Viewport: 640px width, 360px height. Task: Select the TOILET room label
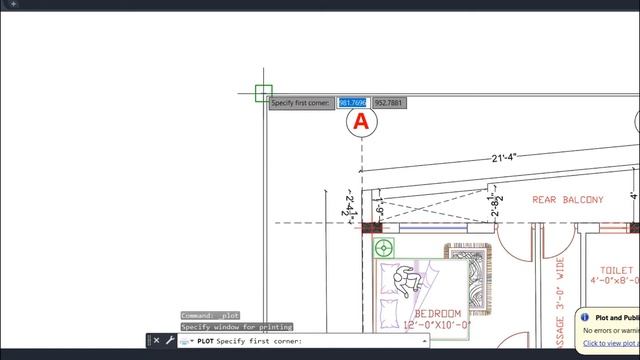click(x=616, y=270)
